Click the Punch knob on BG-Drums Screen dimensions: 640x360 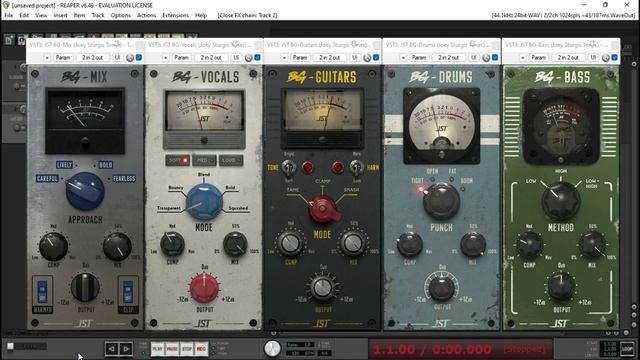pyautogui.click(x=441, y=201)
